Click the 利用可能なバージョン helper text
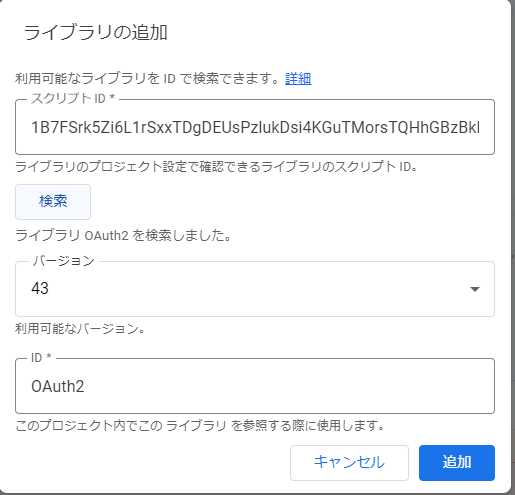 click(x=80, y=329)
